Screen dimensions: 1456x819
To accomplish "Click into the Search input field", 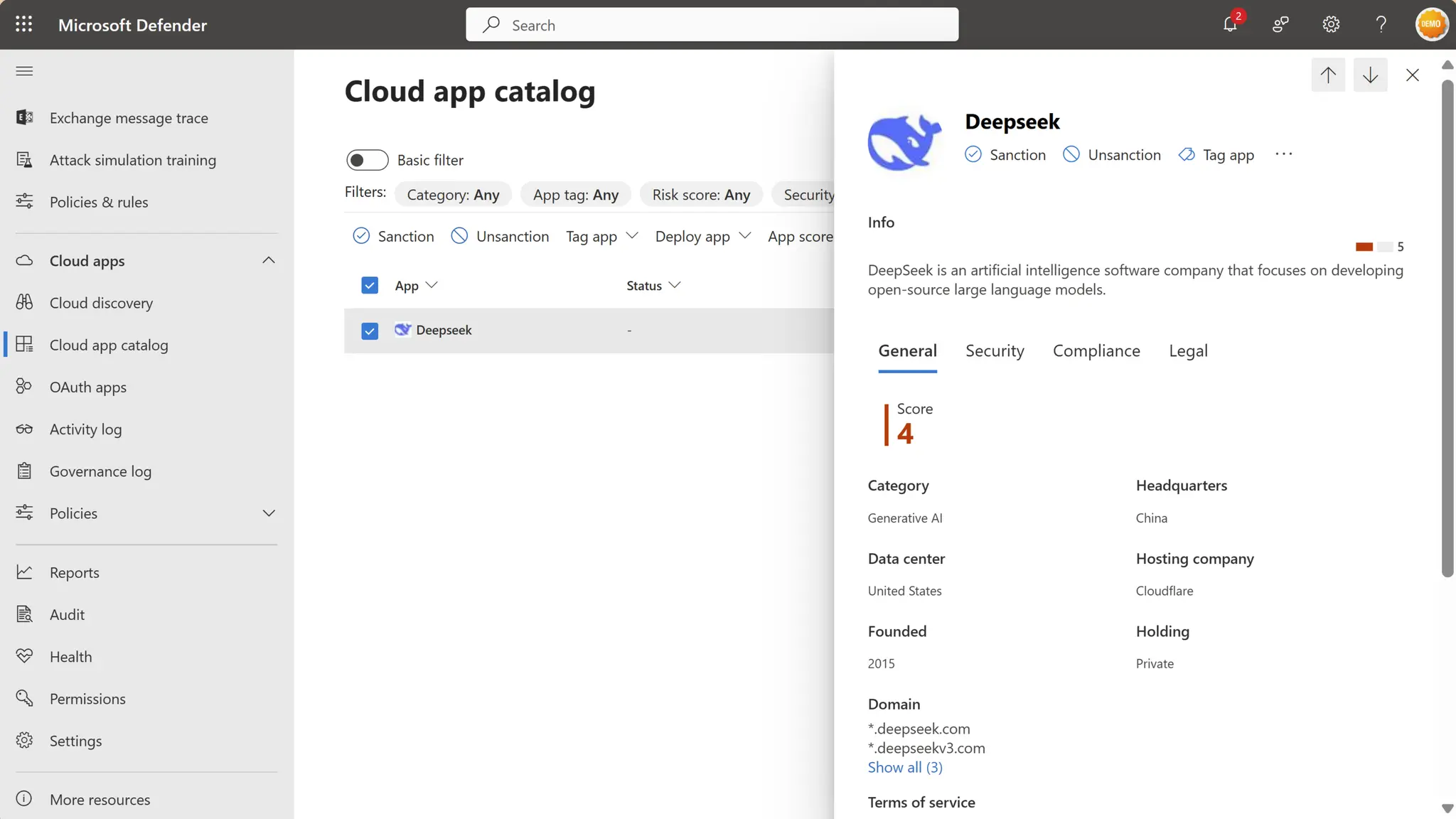I will click(711, 25).
